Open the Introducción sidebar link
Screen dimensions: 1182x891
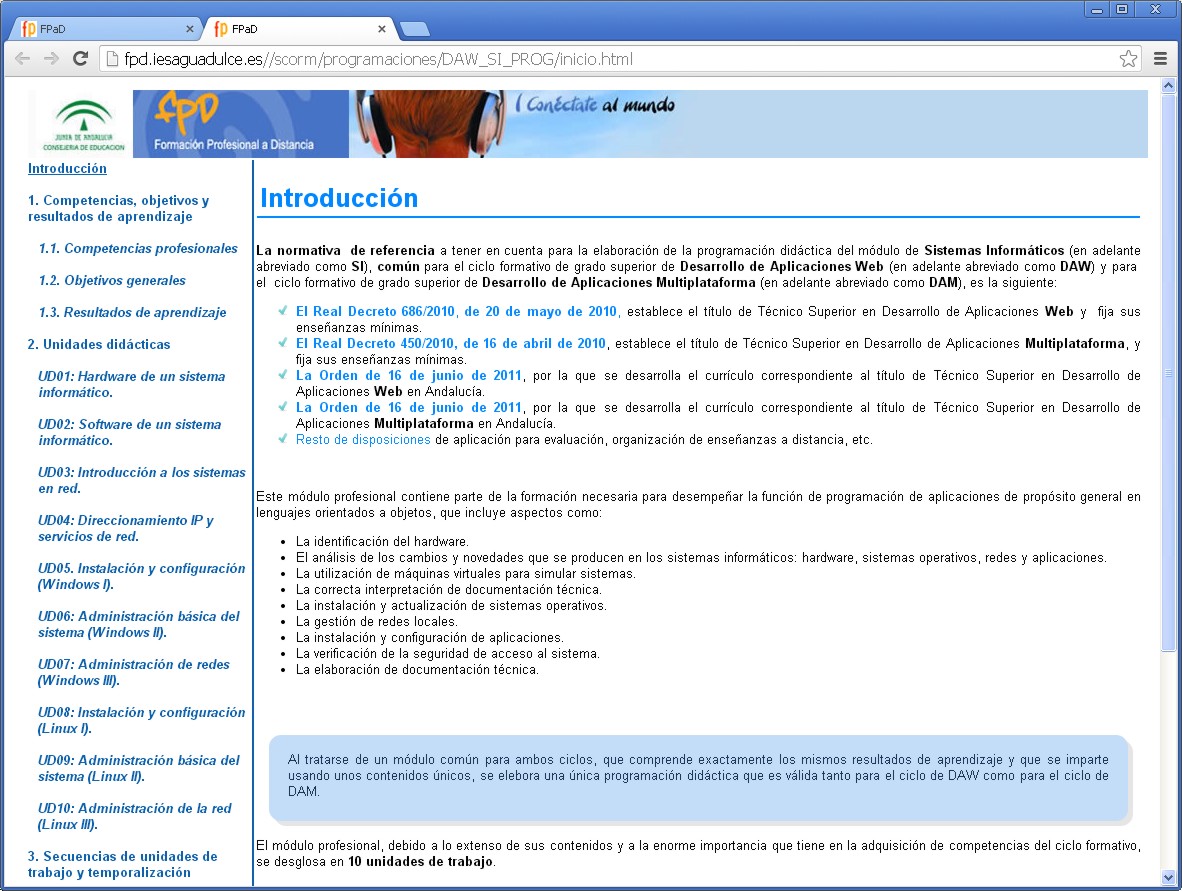pyautogui.click(x=67, y=169)
